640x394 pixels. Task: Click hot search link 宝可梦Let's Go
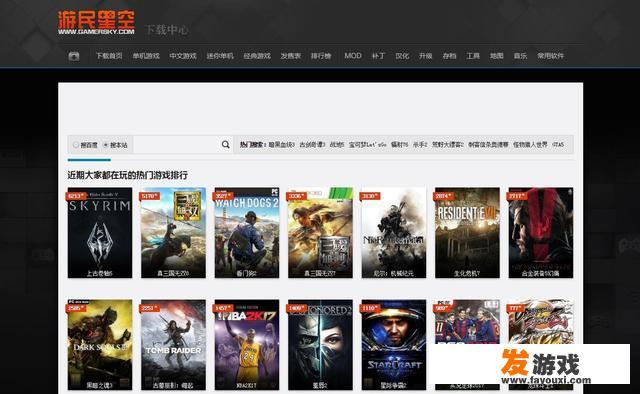(367, 145)
